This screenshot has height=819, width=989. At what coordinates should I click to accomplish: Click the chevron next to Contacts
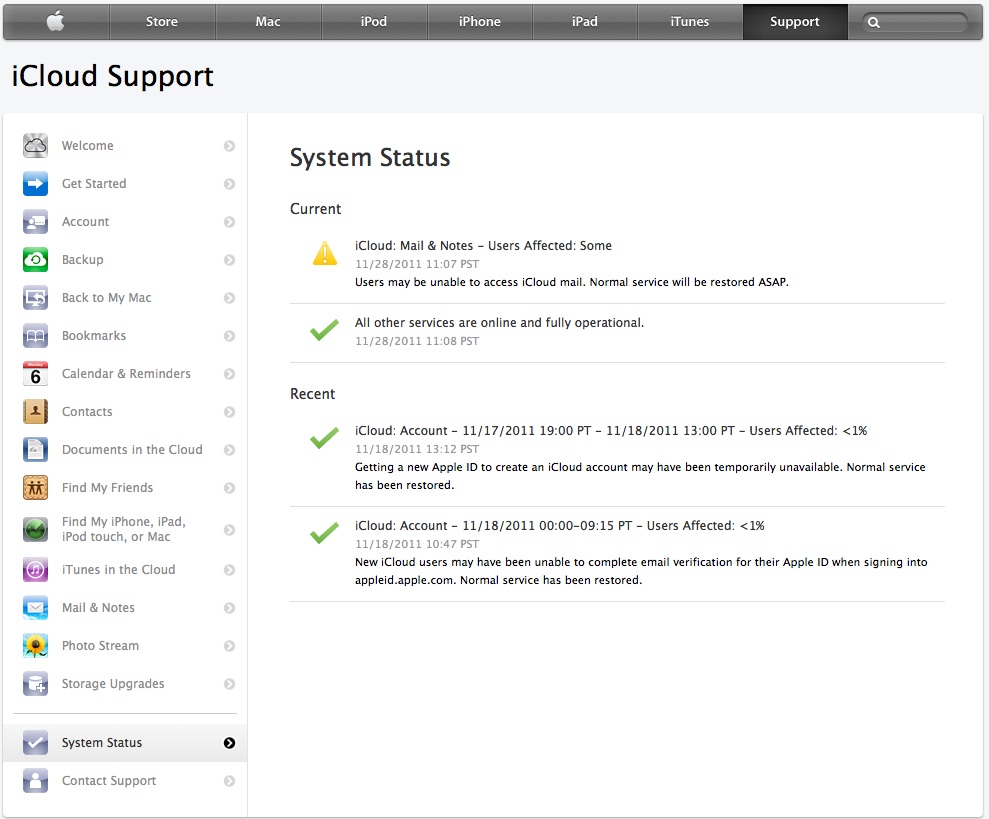coord(230,412)
